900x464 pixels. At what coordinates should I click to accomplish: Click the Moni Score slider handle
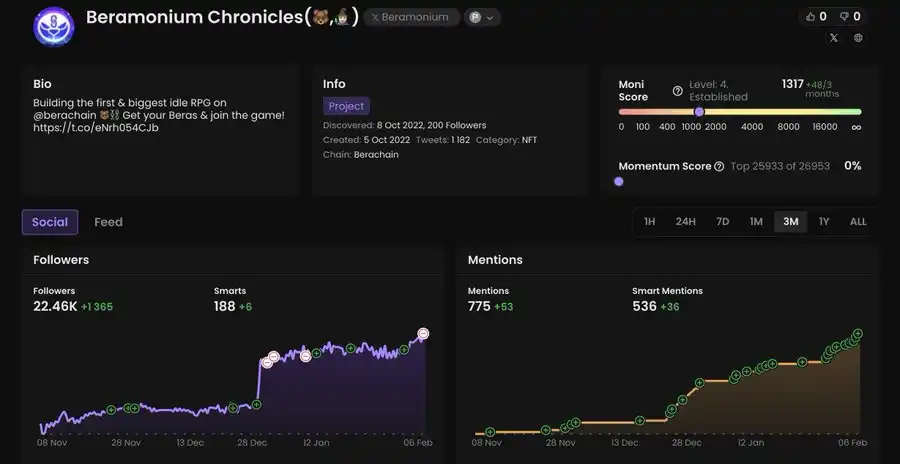699,112
